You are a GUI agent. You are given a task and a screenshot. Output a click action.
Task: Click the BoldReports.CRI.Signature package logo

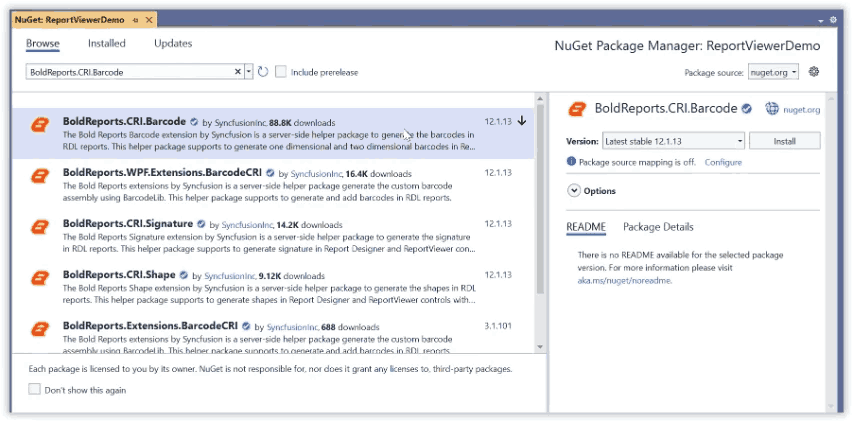tap(40, 227)
